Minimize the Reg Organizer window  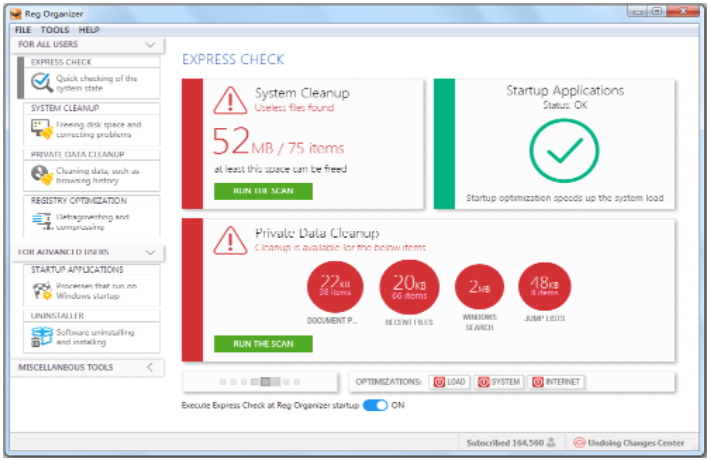coord(637,11)
